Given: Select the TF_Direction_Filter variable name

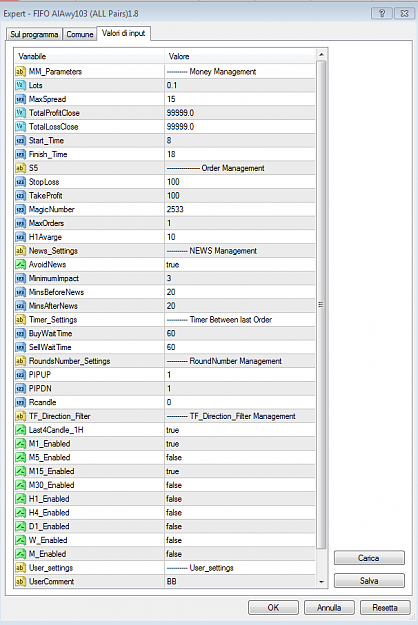Looking at the screenshot, I should (x=59, y=417).
